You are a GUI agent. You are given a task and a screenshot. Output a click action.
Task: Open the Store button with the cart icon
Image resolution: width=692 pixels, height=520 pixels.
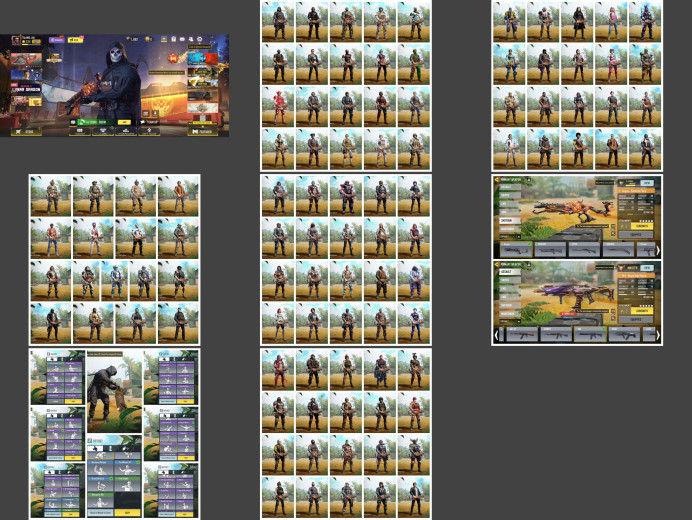pyautogui.click(x=26, y=132)
